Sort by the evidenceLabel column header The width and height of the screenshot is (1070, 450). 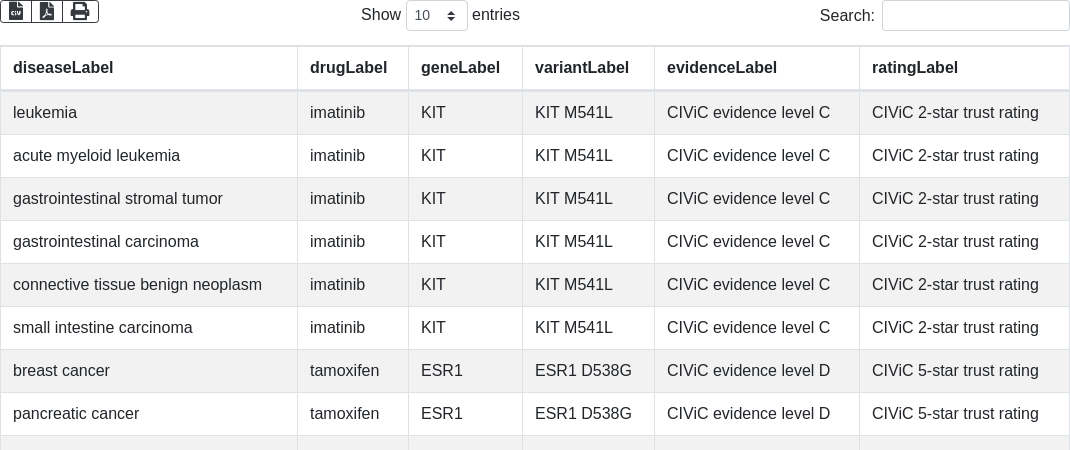722,68
